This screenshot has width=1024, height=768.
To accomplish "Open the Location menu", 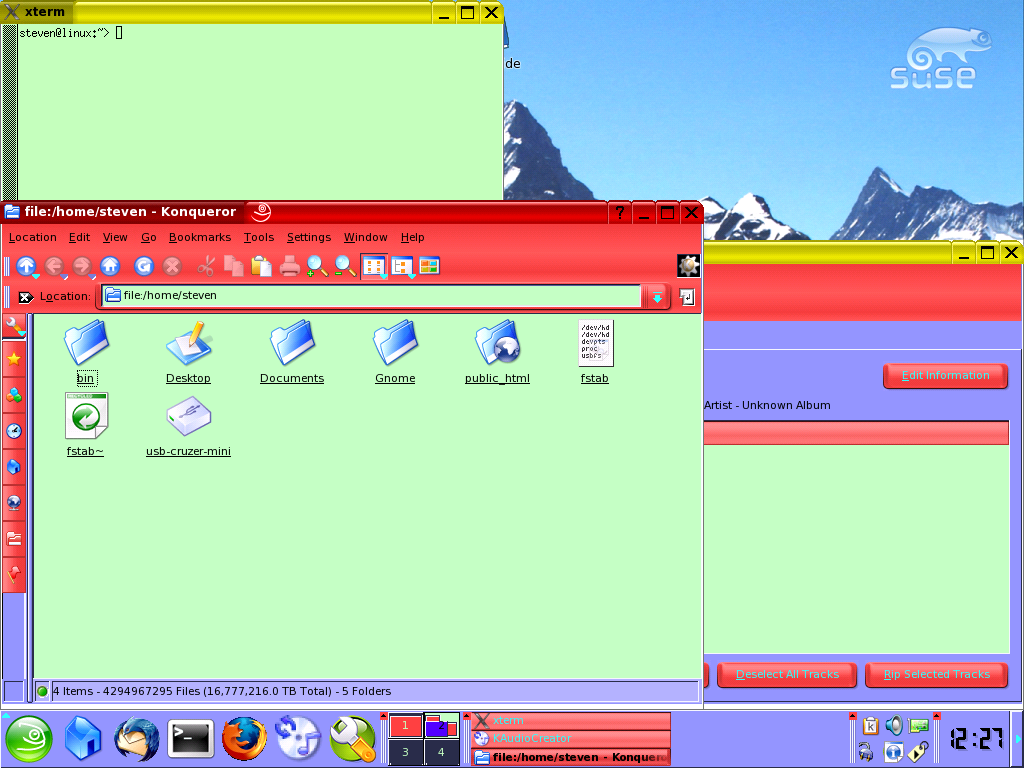I will (x=33, y=237).
